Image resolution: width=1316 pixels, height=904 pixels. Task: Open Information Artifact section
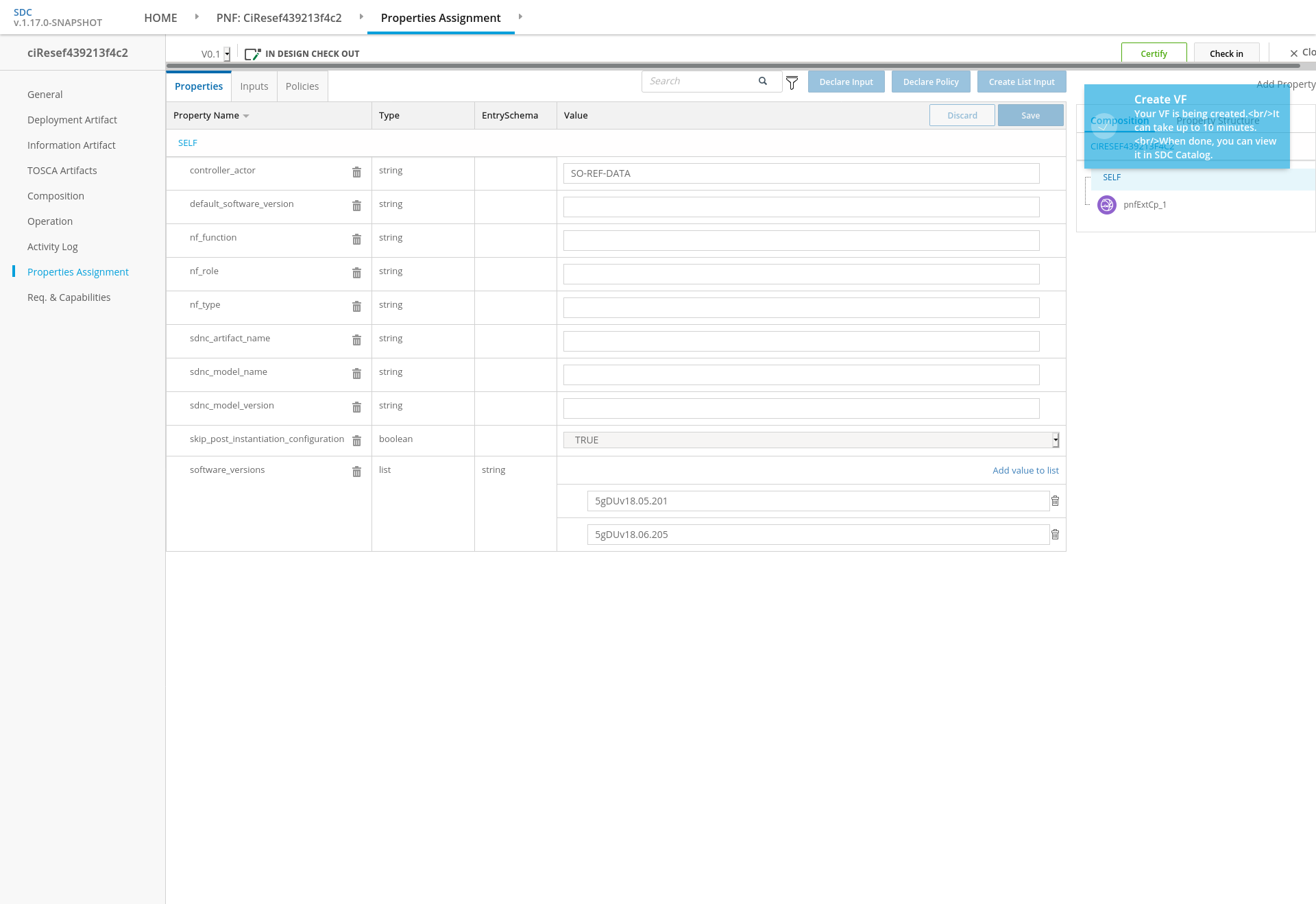pyautogui.click(x=71, y=145)
